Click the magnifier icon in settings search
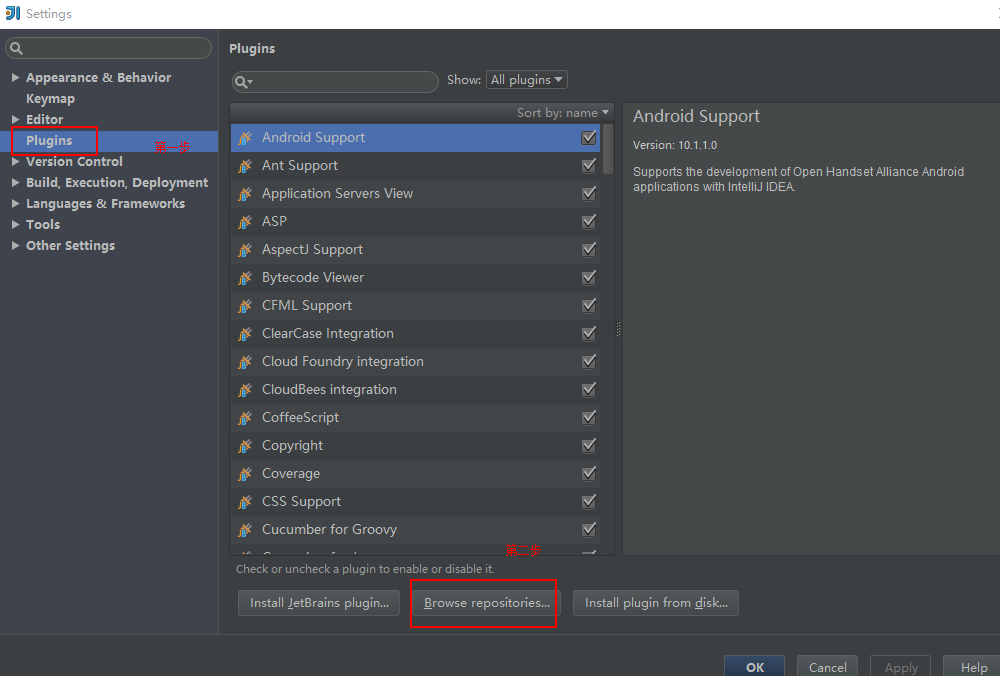 (x=17, y=48)
